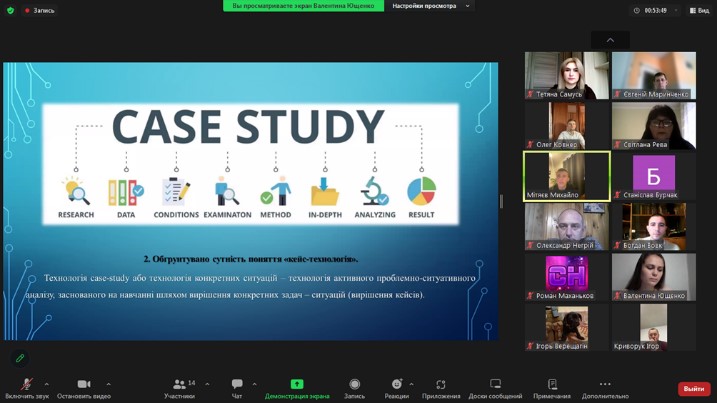Image resolution: width=717 pixels, height=403 pixels.
Task: Open the Дополнительно more options menu
Action: click(x=605, y=385)
